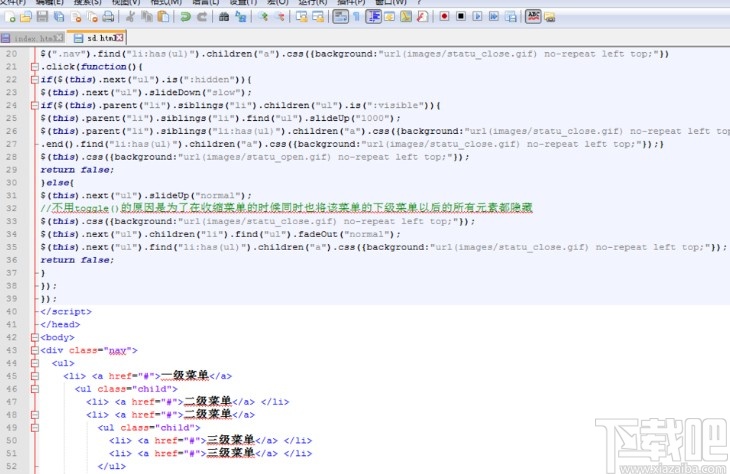The image size is (730, 474).
Task: Click line number 20 in margin
Action: (x=12, y=54)
